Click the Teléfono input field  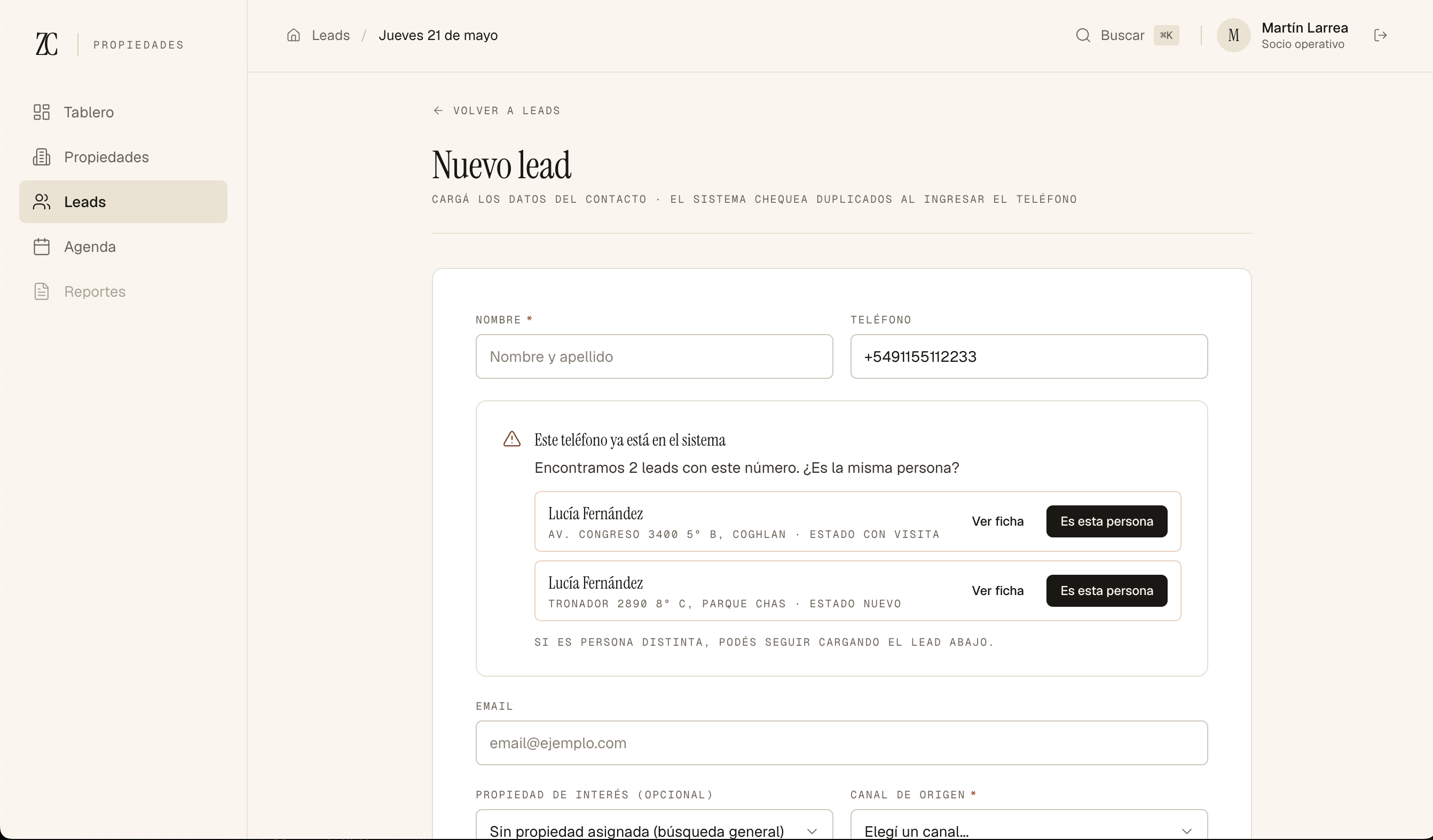coord(1029,356)
